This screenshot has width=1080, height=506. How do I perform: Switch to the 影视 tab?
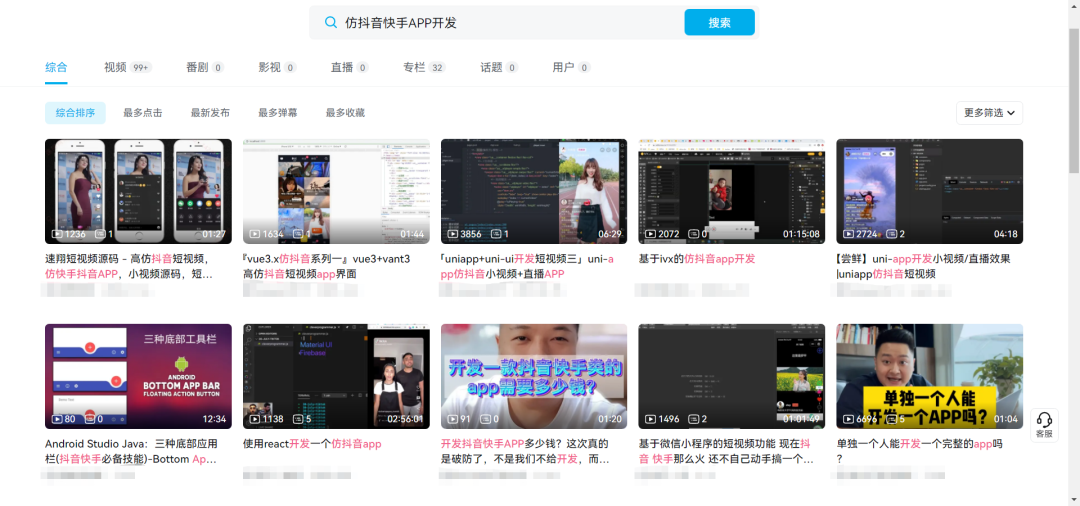click(x=277, y=67)
